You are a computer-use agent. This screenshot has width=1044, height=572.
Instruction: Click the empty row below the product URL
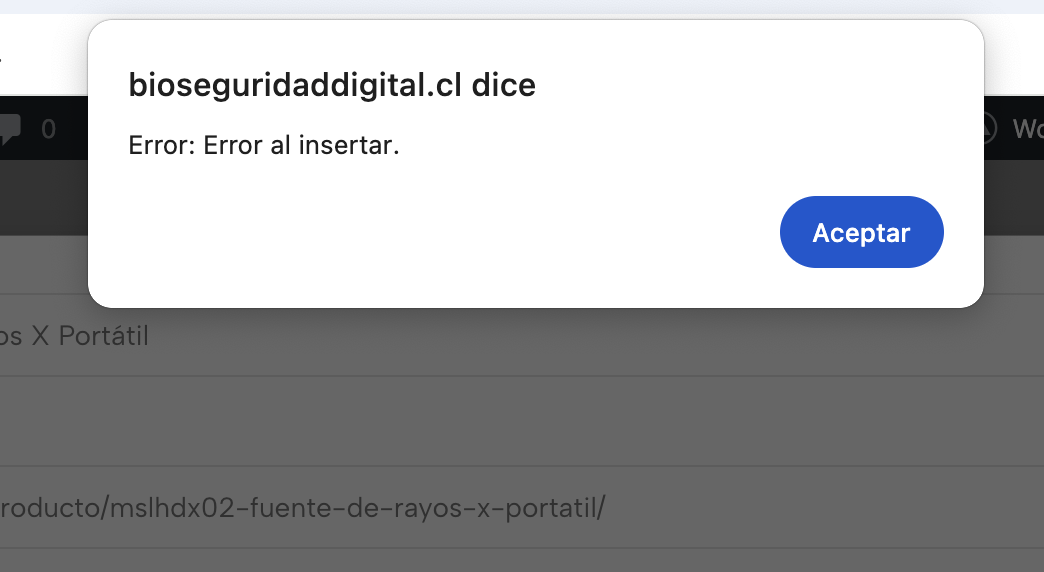[500, 561]
